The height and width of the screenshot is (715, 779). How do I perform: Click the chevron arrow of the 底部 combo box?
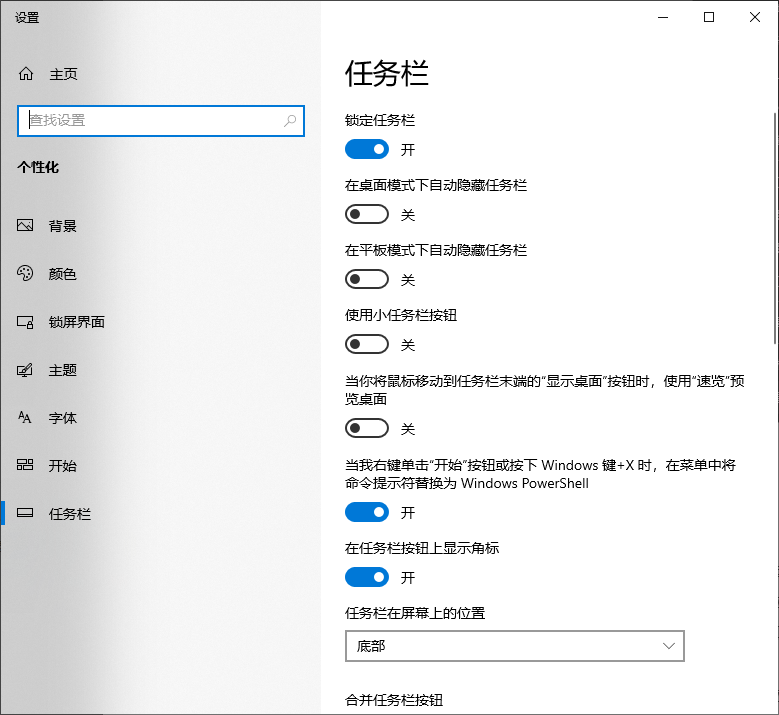point(669,646)
